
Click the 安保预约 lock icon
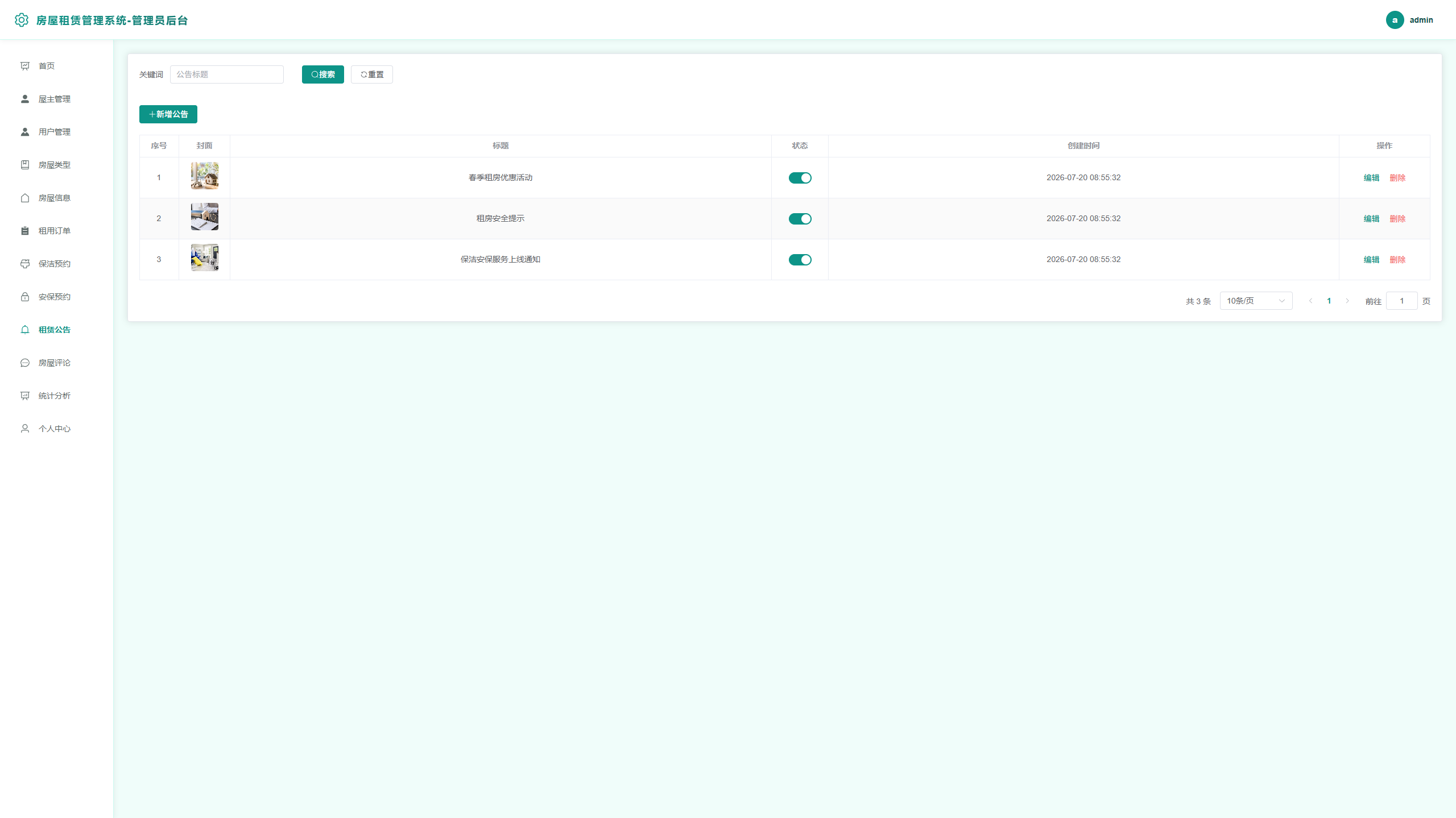(x=25, y=297)
